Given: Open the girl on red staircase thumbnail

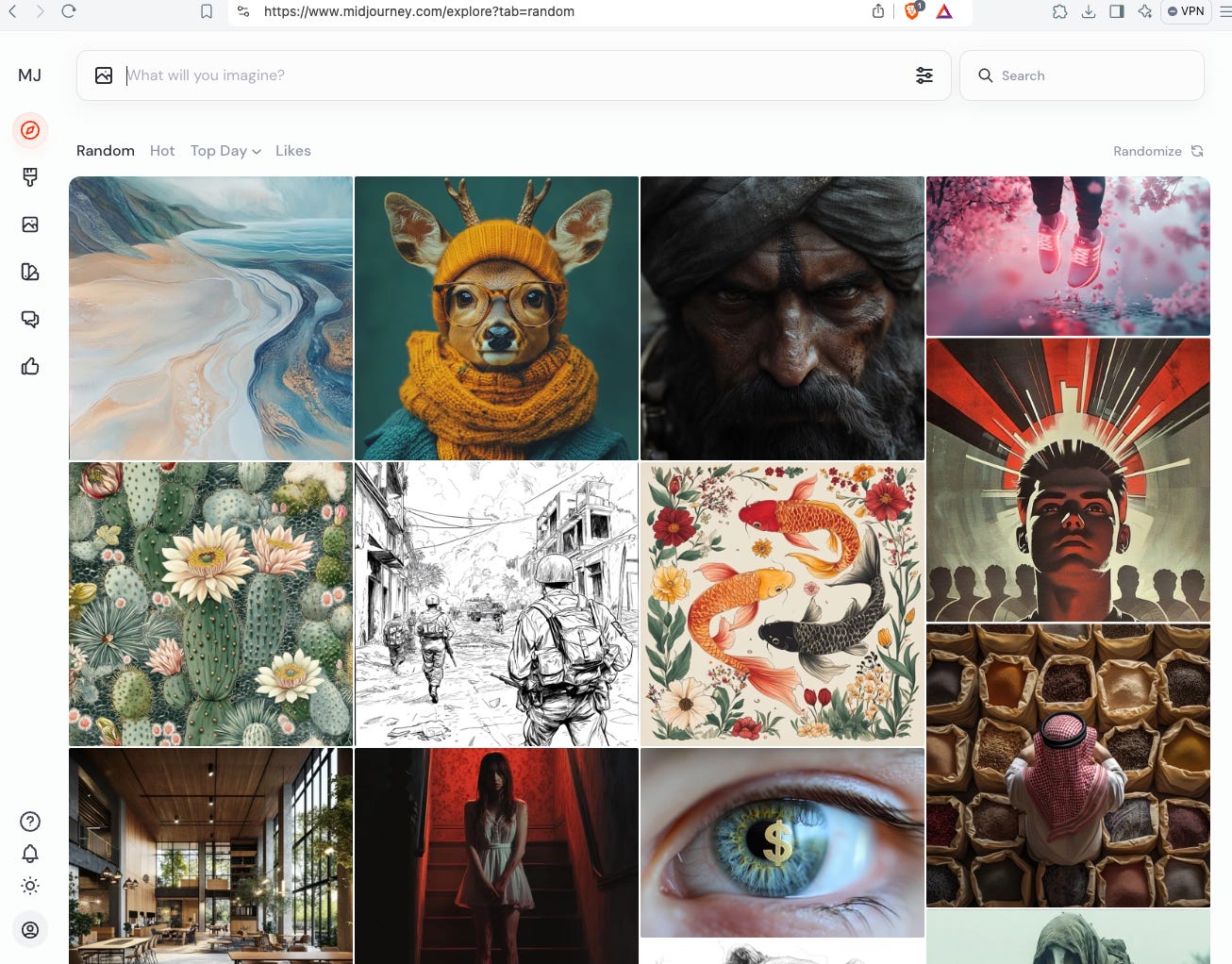Looking at the screenshot, I should click(496, 856).
